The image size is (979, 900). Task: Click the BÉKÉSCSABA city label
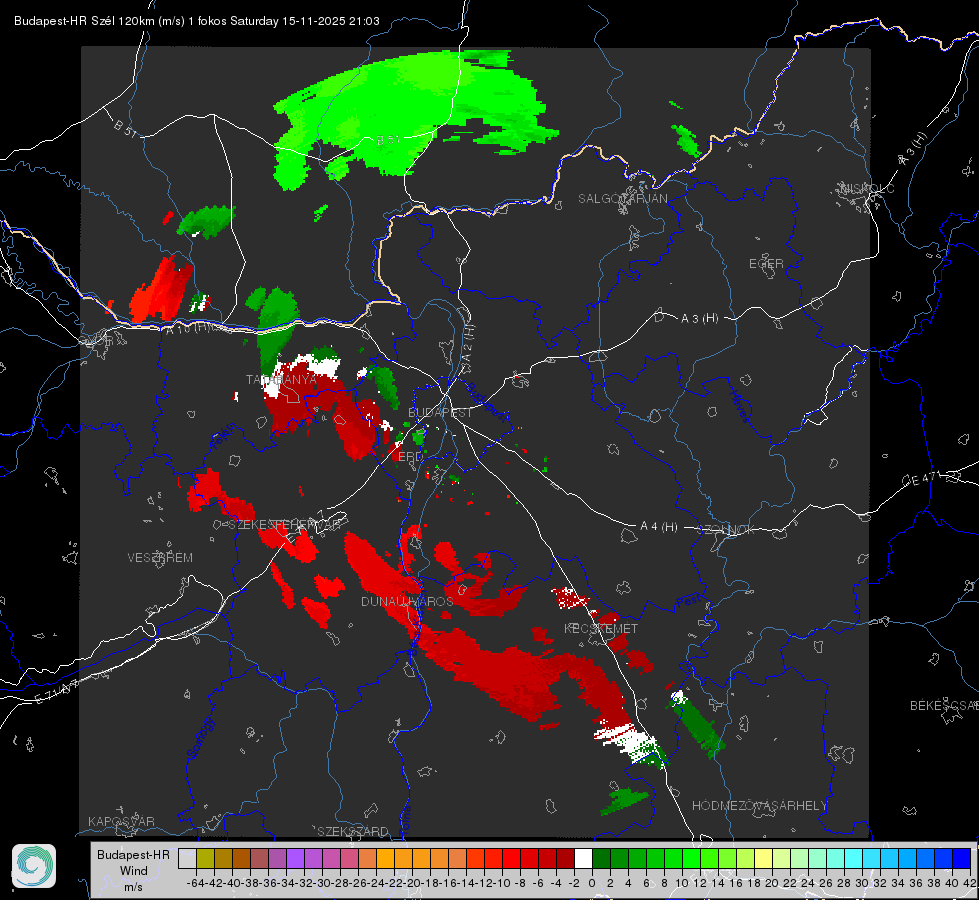[x=943, y=706]
